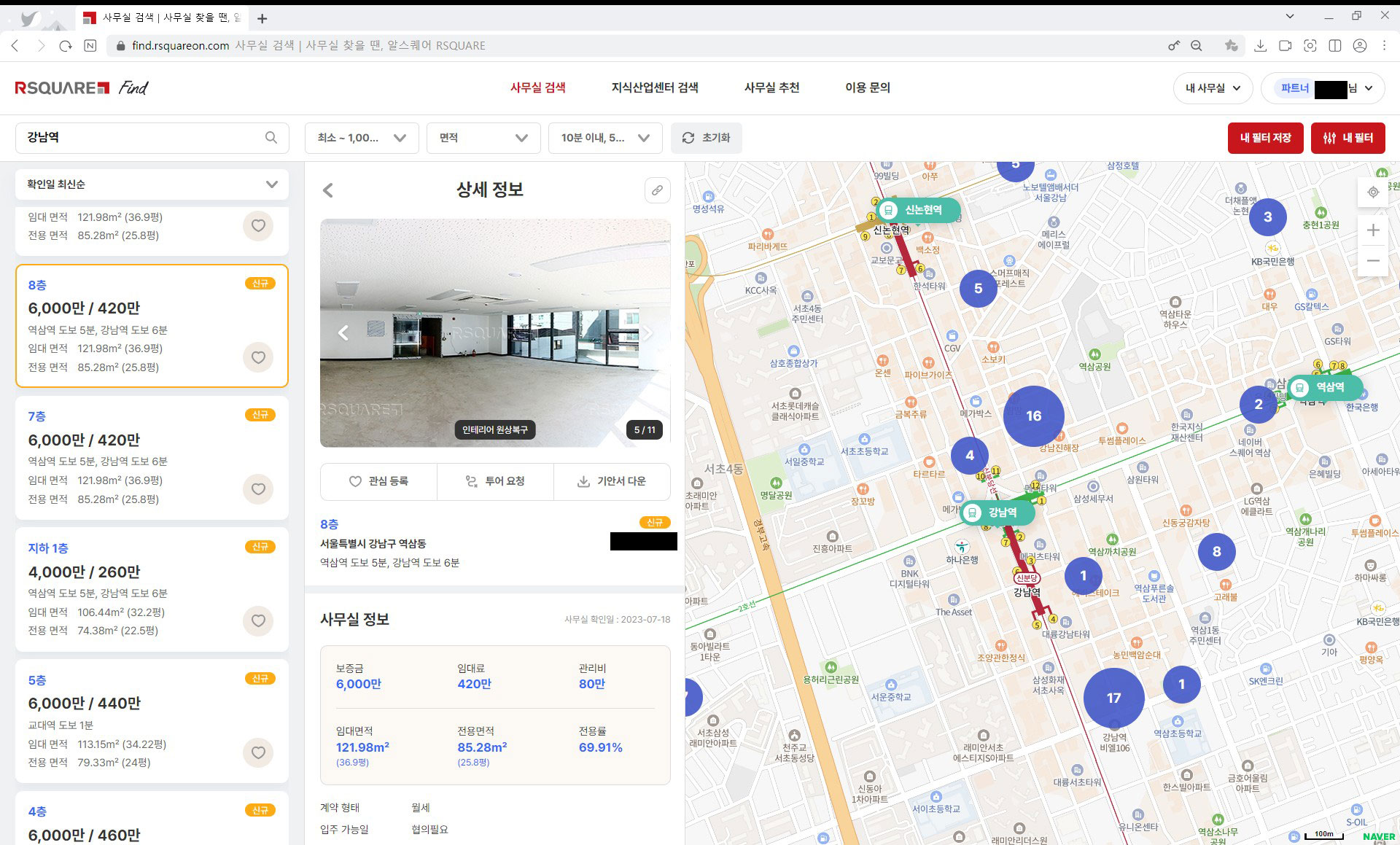Zoom in the map with plus button
1400x845 pixels.
(x=1373, y=230)
